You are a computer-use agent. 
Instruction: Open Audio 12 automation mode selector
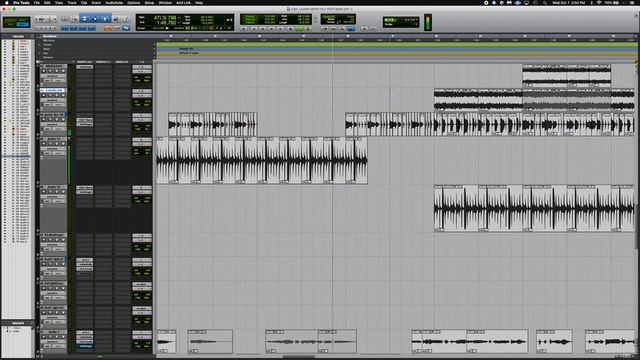pos(58,201)
